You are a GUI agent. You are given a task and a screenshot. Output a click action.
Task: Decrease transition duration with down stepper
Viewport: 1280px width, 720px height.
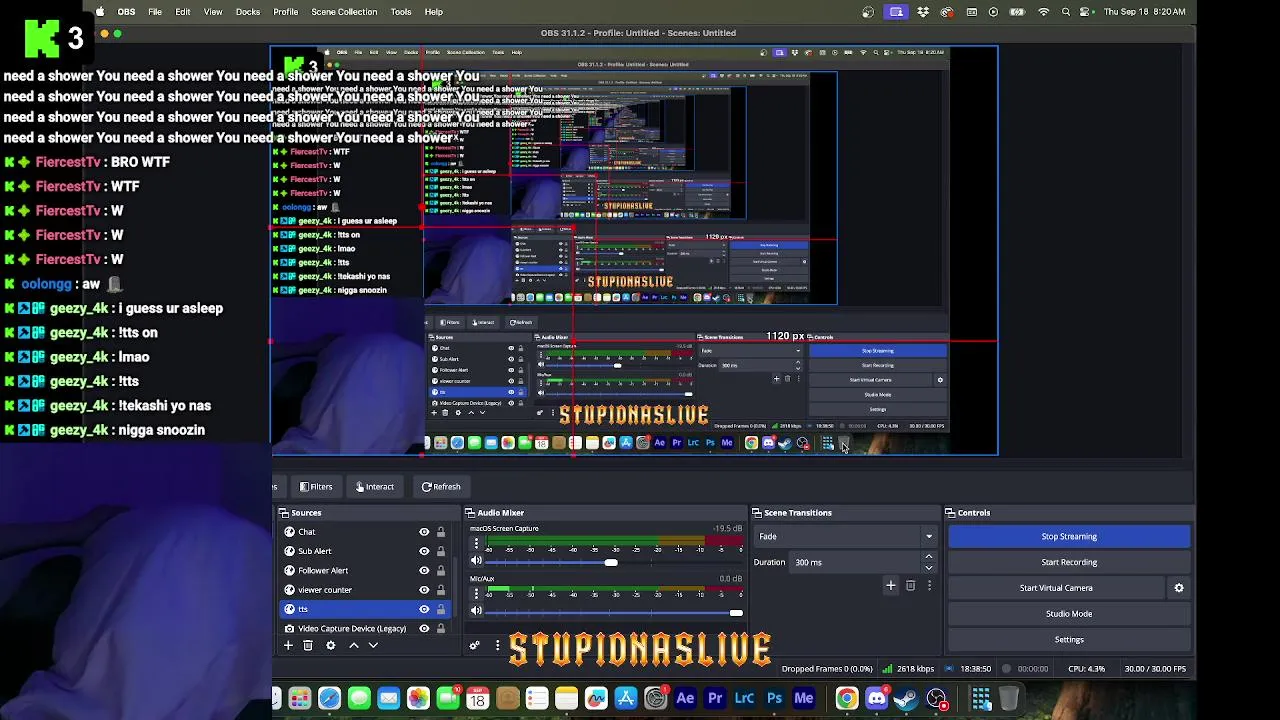pos(929,568)
